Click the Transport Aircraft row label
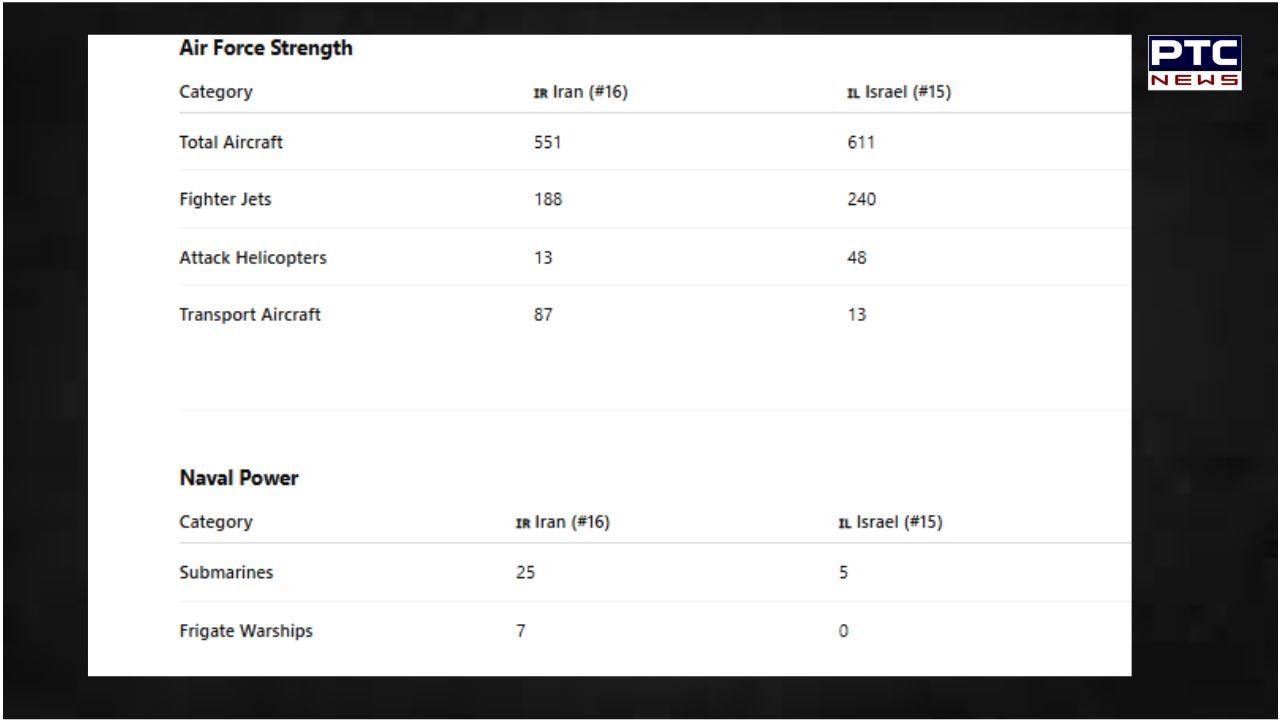 pos(250,314)
